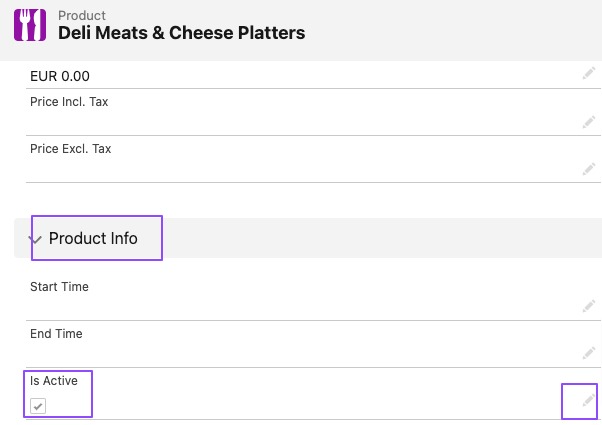Toggle the Is Active checkbox

(x=38, y=405)
